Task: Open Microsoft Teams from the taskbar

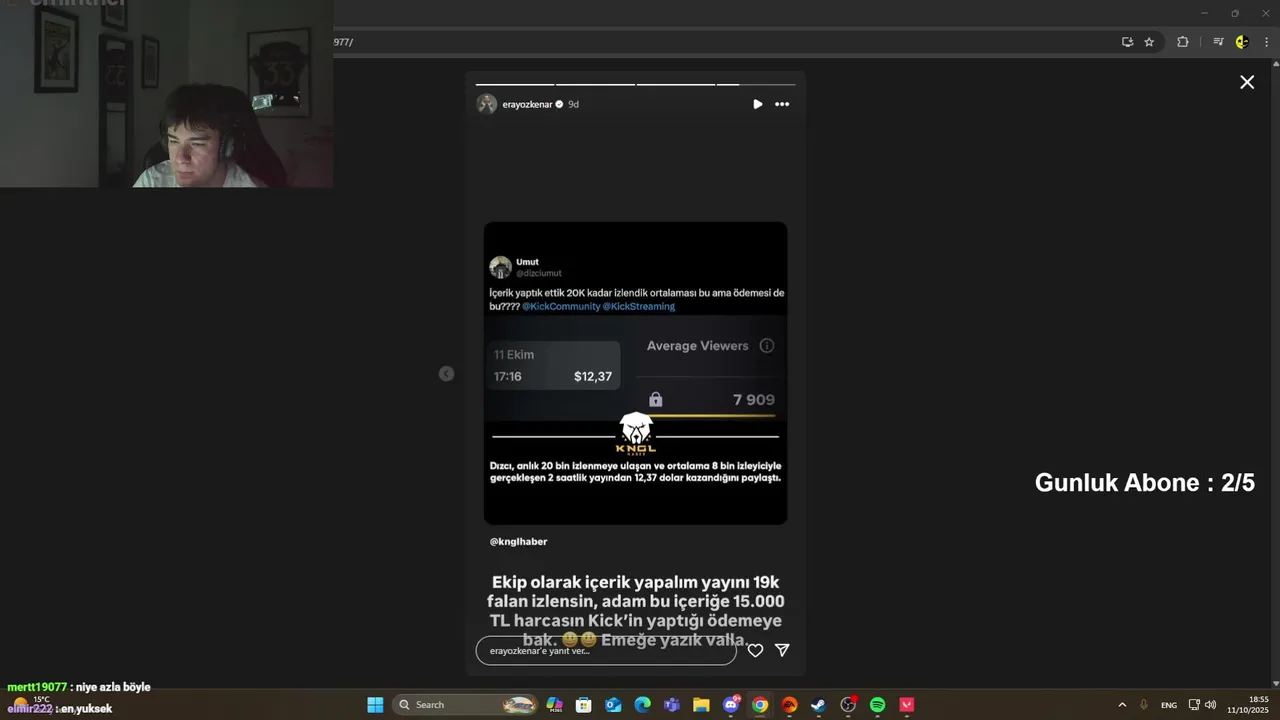Action: click(x=672, y=705)
